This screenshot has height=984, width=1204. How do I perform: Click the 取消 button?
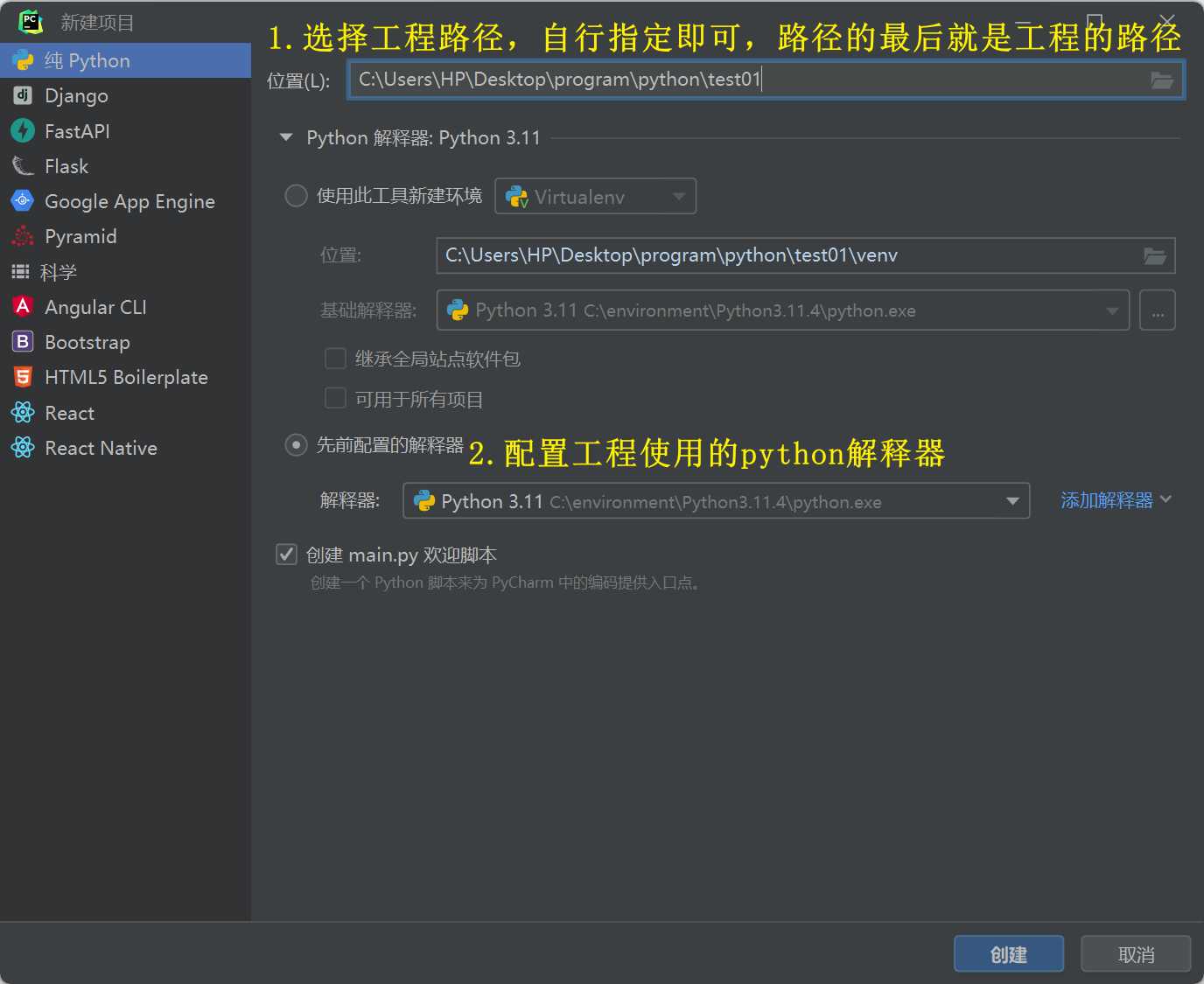pos(1136,954)
